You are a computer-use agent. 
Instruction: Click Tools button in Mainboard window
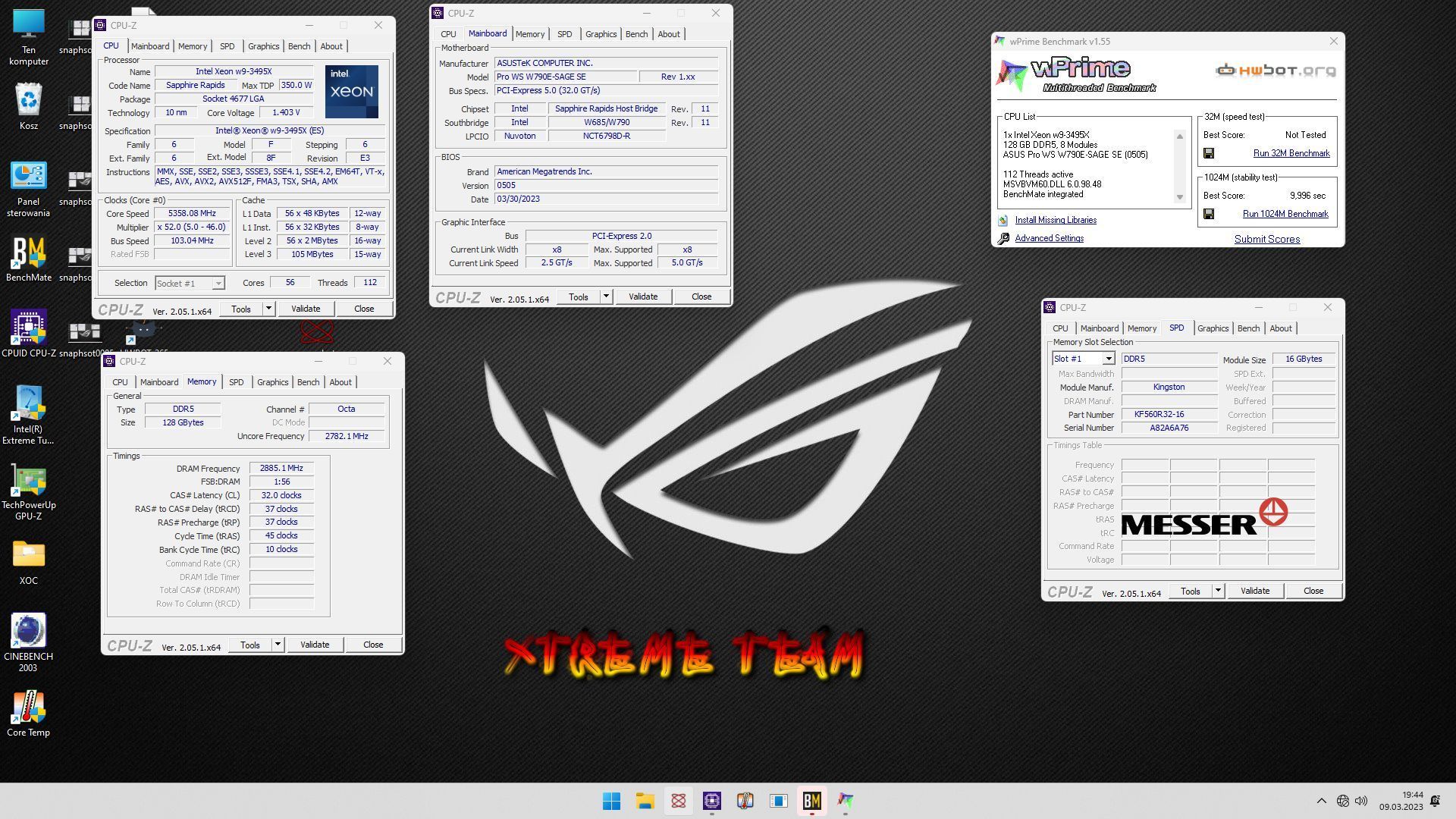click(578, 297)
